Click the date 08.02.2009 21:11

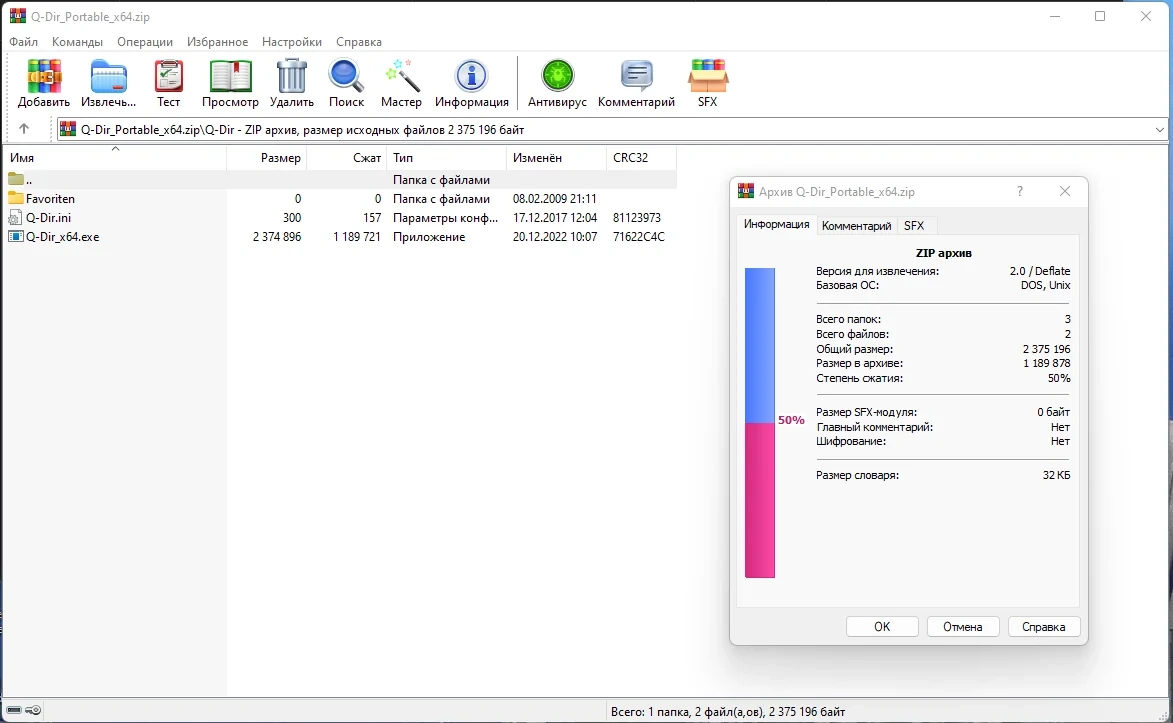pos(554,198)
